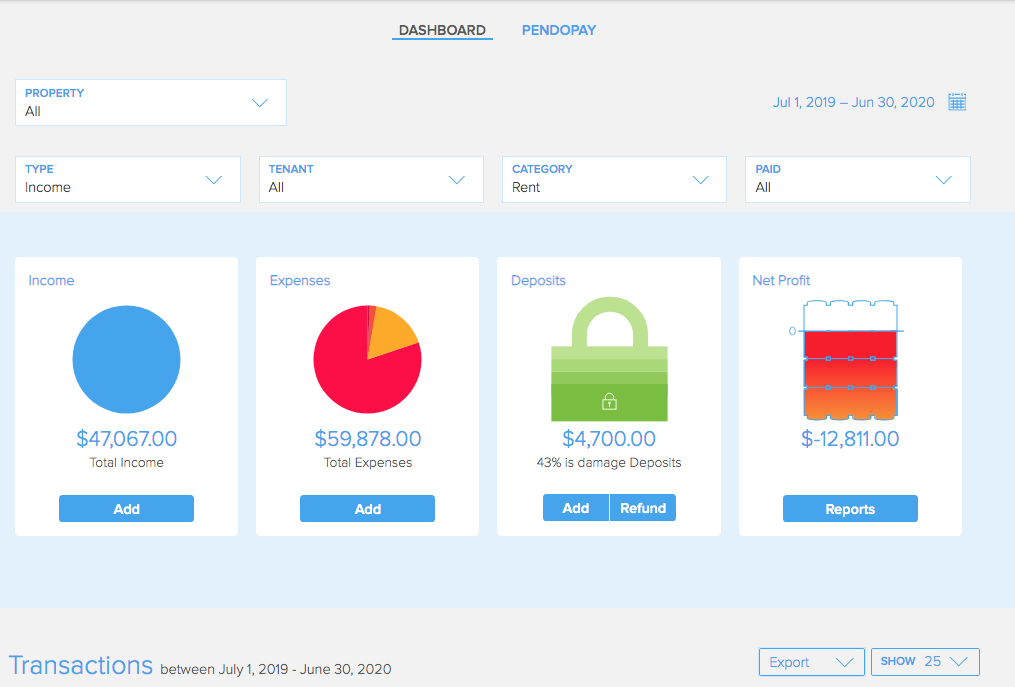
Task: Click the Deposits card title
Action: [538, 280]
